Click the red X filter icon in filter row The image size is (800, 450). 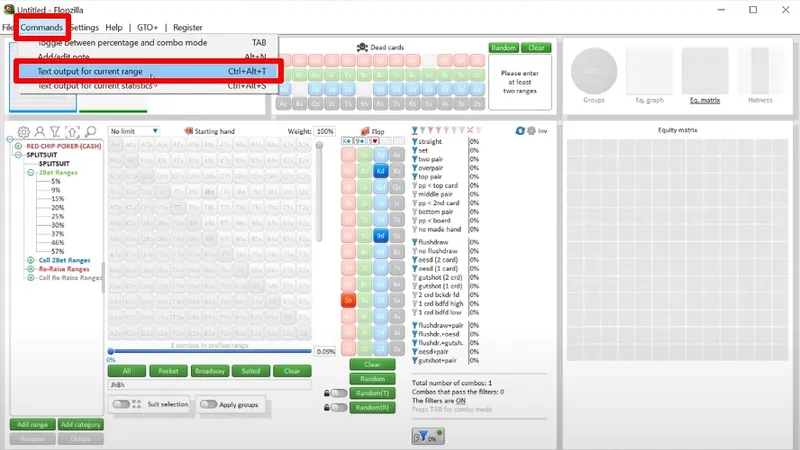pyautogui.click(x=470, y=130)
